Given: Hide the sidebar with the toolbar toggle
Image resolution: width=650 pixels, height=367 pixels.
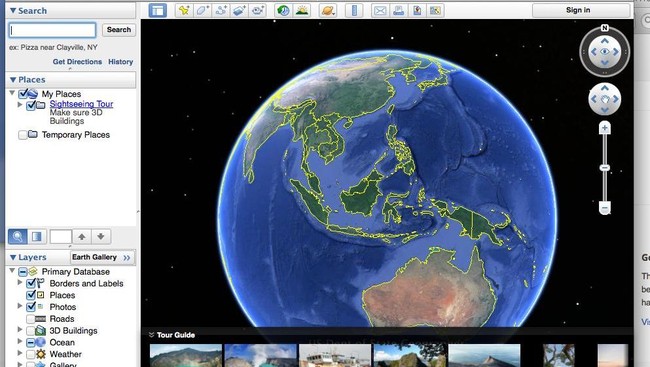Looking at the screenshot, I should [158, 10].
